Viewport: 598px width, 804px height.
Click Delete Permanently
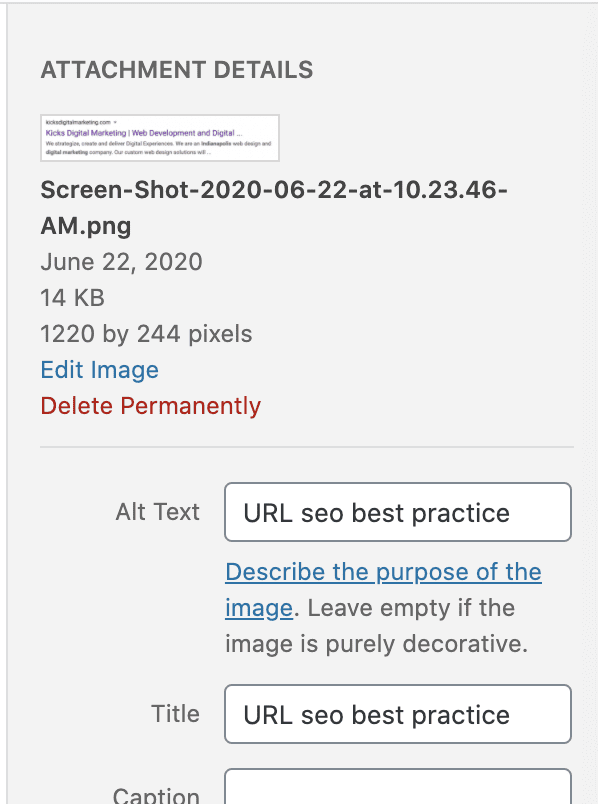pyautogui.click(x=151, y=406)
